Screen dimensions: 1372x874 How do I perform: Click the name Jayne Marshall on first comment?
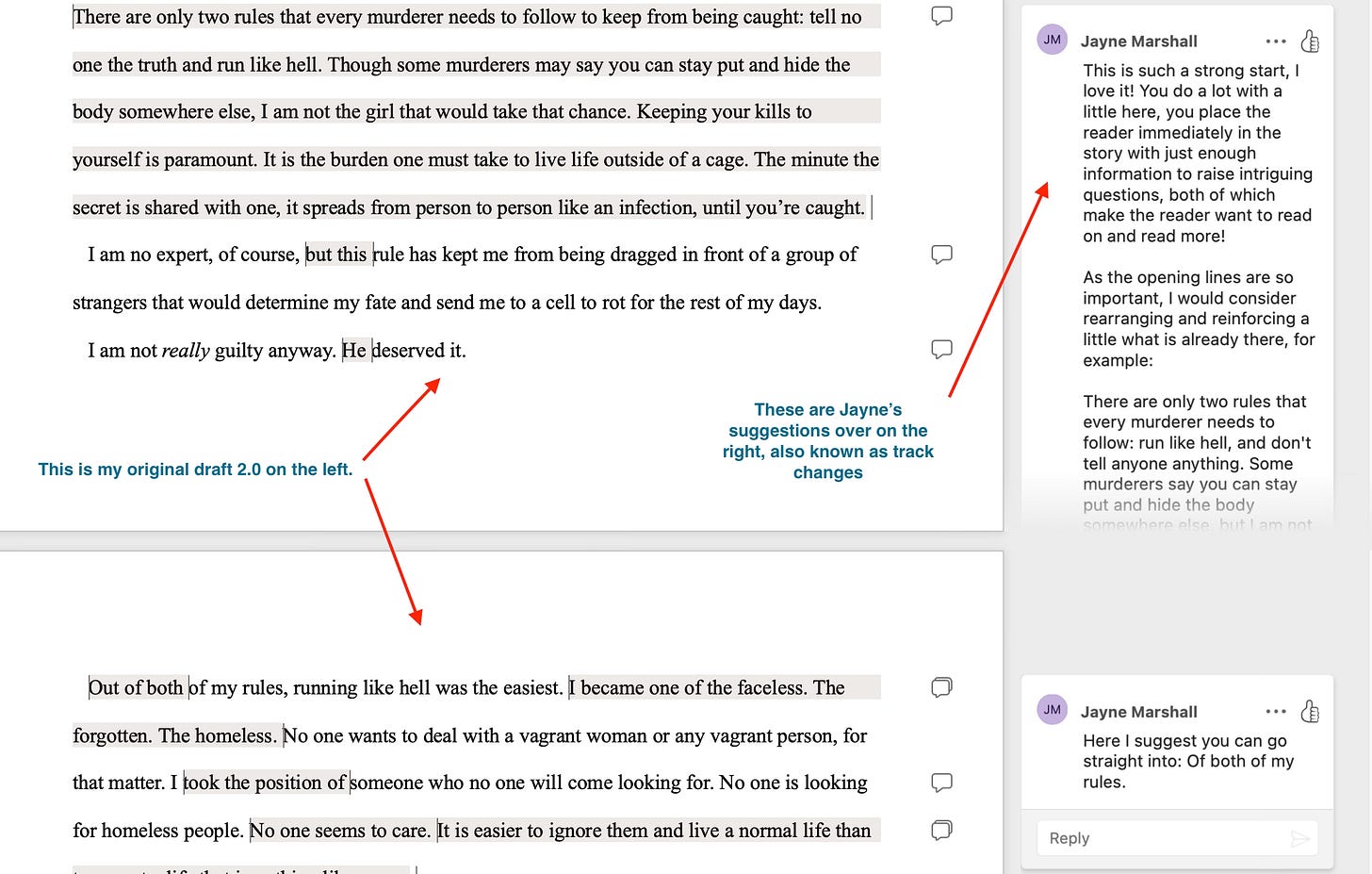[1138, 41]
